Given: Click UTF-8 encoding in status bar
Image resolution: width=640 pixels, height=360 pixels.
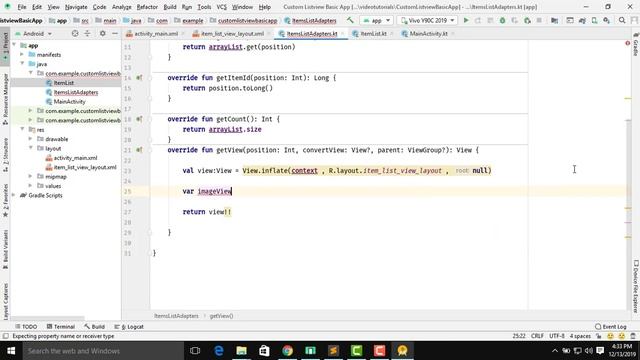Looking at the screenshot, I should click(x=557, y=336).
